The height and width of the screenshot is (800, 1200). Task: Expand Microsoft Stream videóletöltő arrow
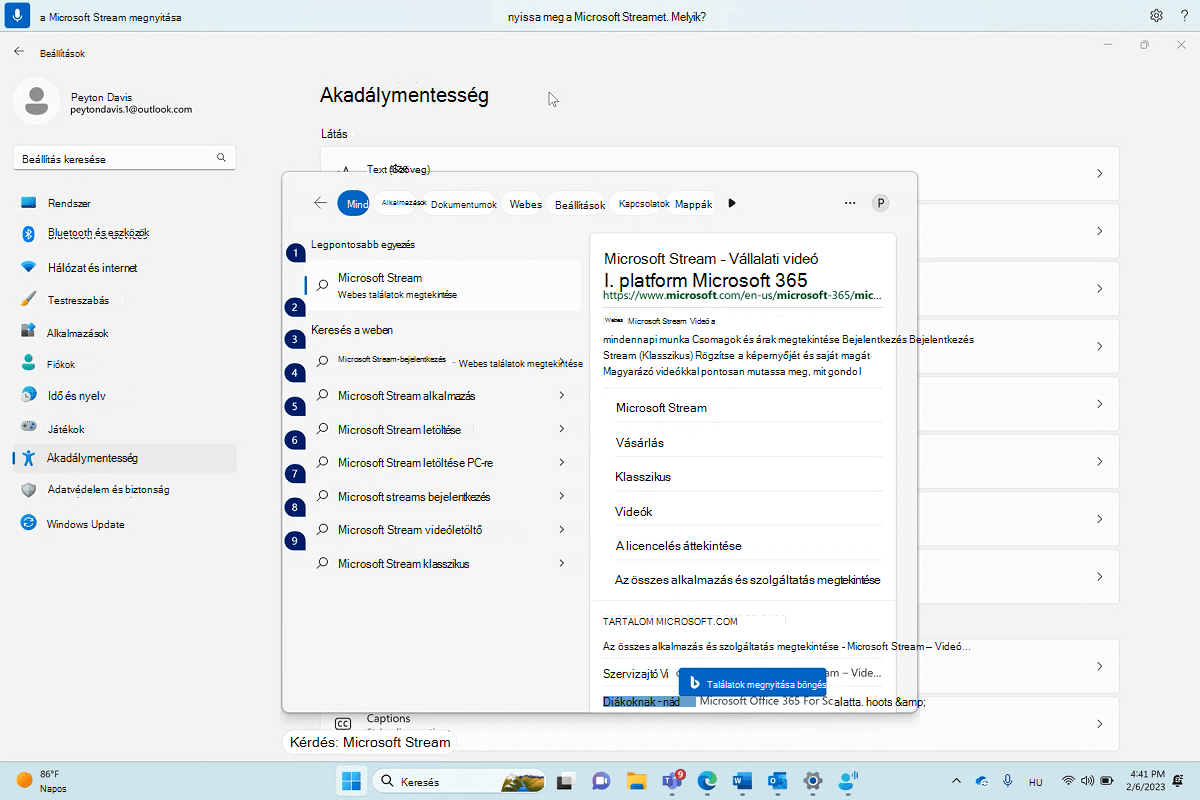(x=562, y=529)
